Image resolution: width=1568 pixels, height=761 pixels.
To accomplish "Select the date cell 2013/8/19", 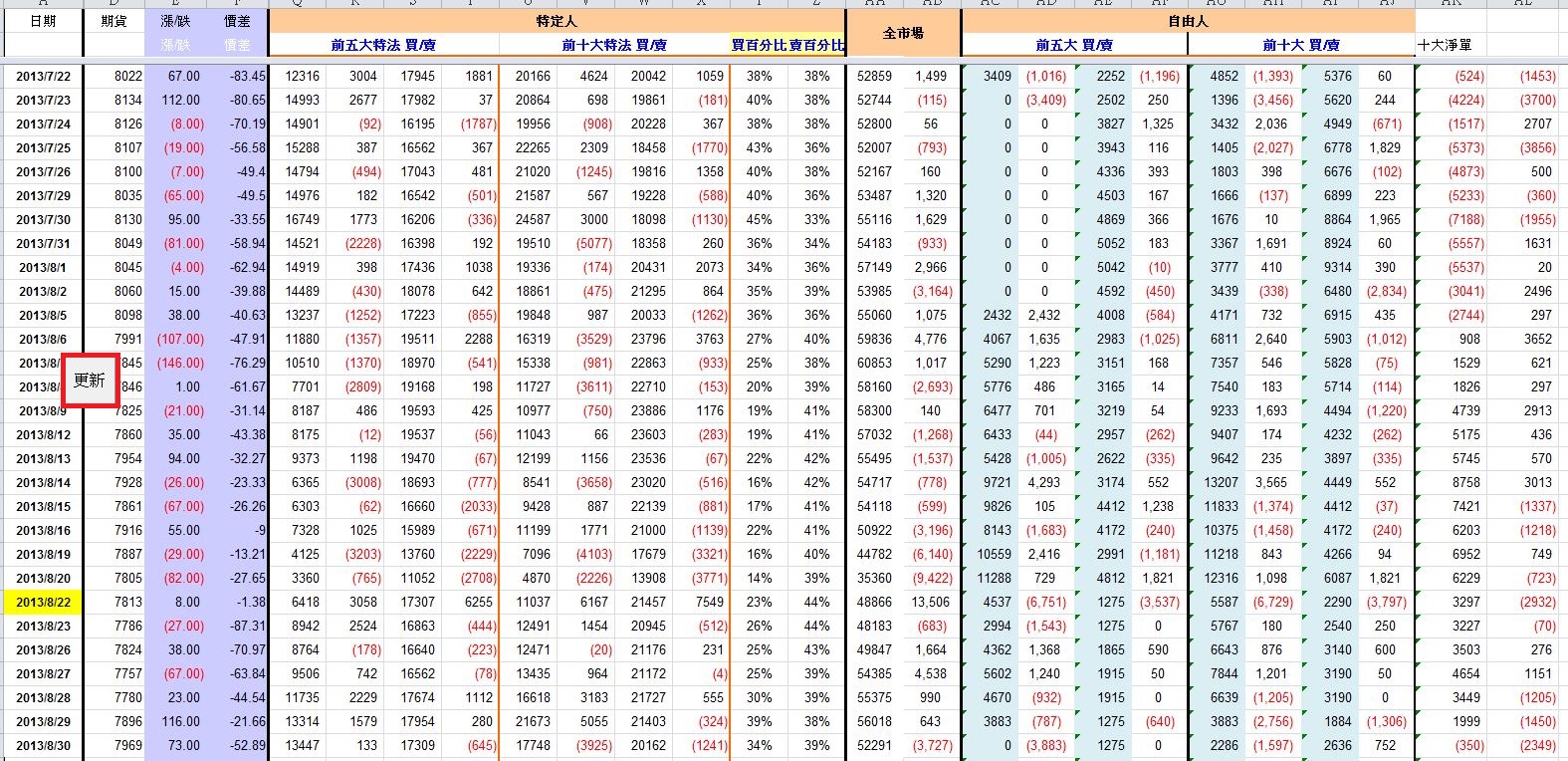I will click(x=43, y=554).
